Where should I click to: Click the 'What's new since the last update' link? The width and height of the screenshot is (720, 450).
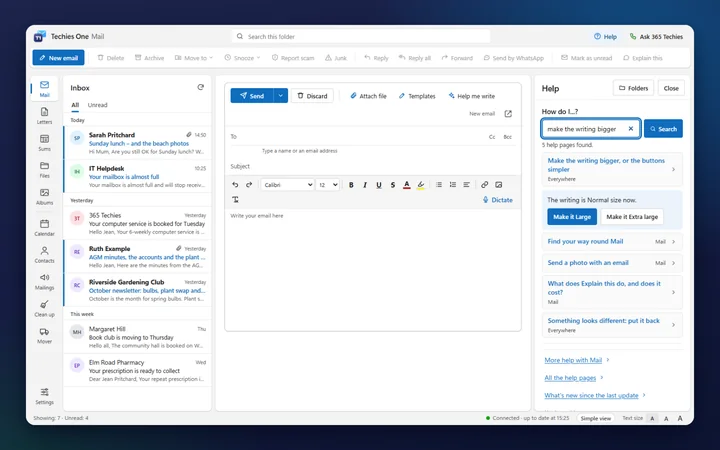[591, 395]
